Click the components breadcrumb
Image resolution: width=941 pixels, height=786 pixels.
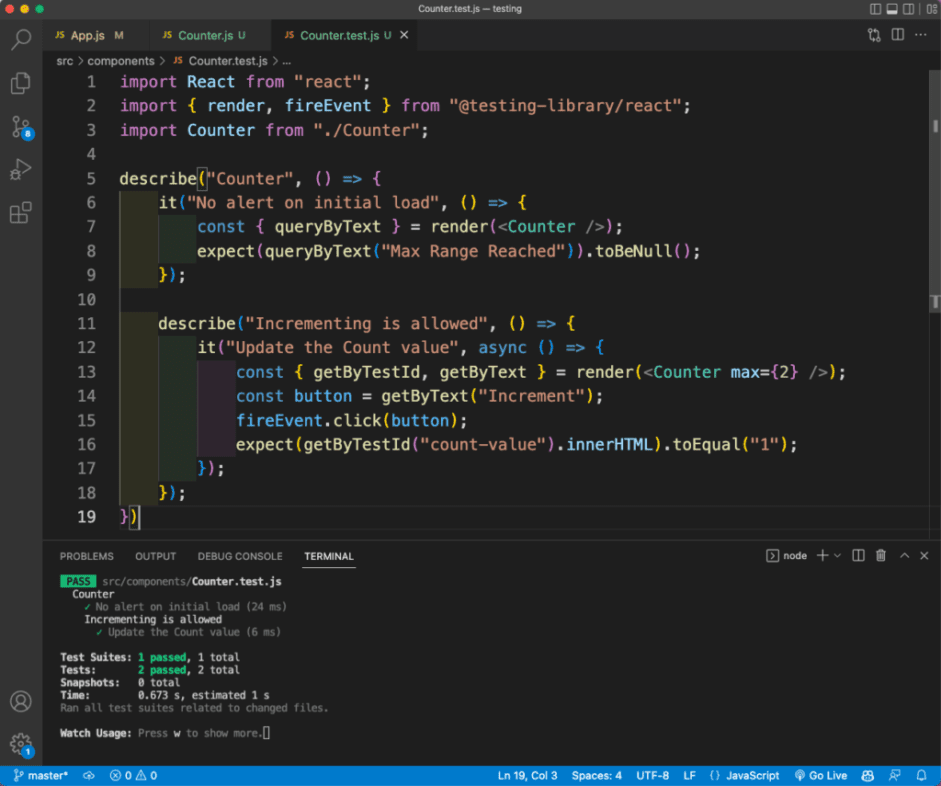point(121,61)
